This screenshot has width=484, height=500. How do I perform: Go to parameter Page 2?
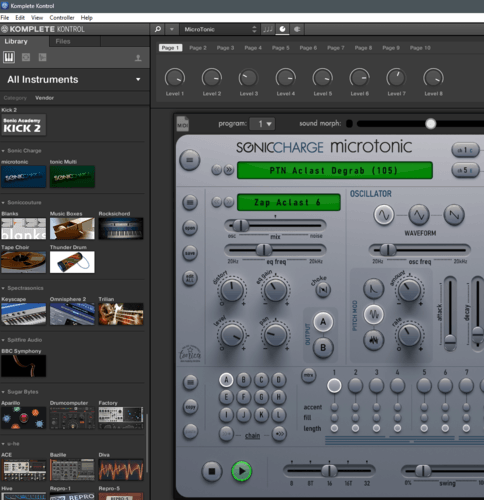[198, 48]
